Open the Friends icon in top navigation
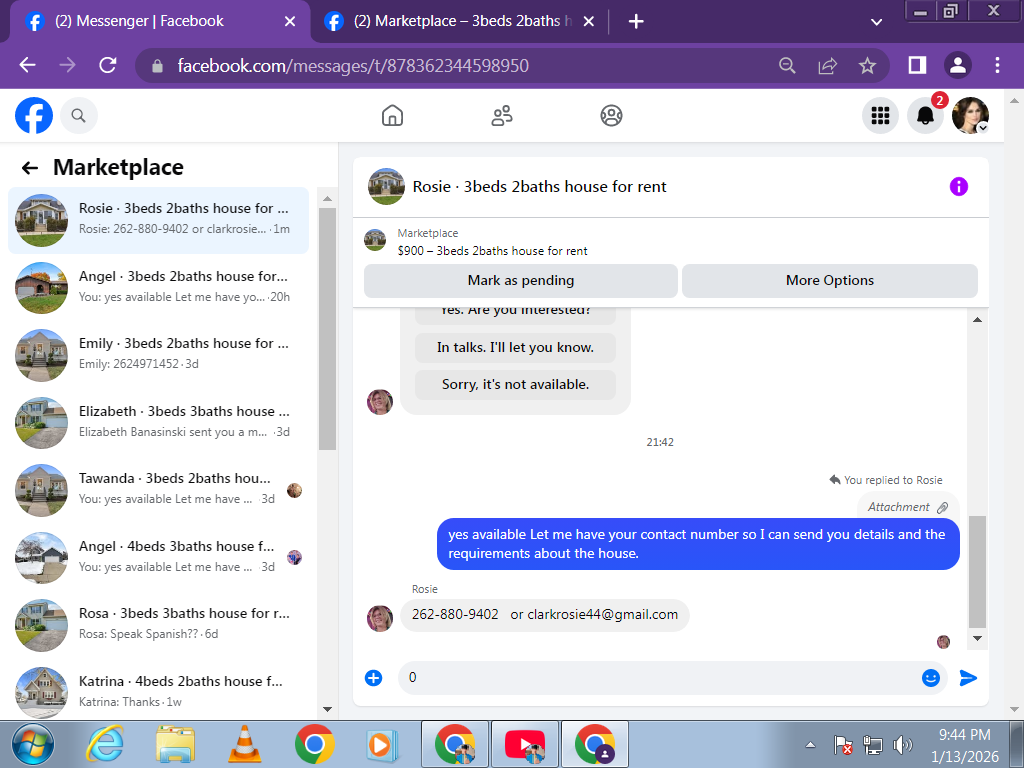The width and height of the screenshot is (1024, 768). (x=502, y=116)
